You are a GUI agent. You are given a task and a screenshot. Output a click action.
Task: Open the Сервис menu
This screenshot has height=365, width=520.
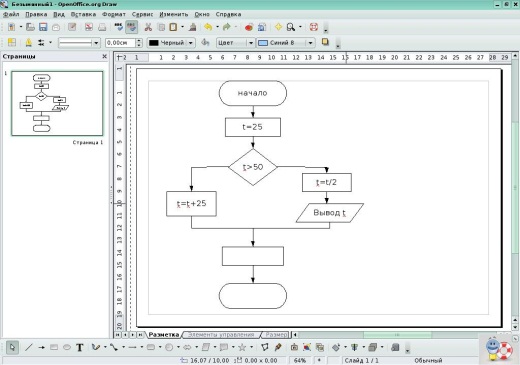pos(142,14)
